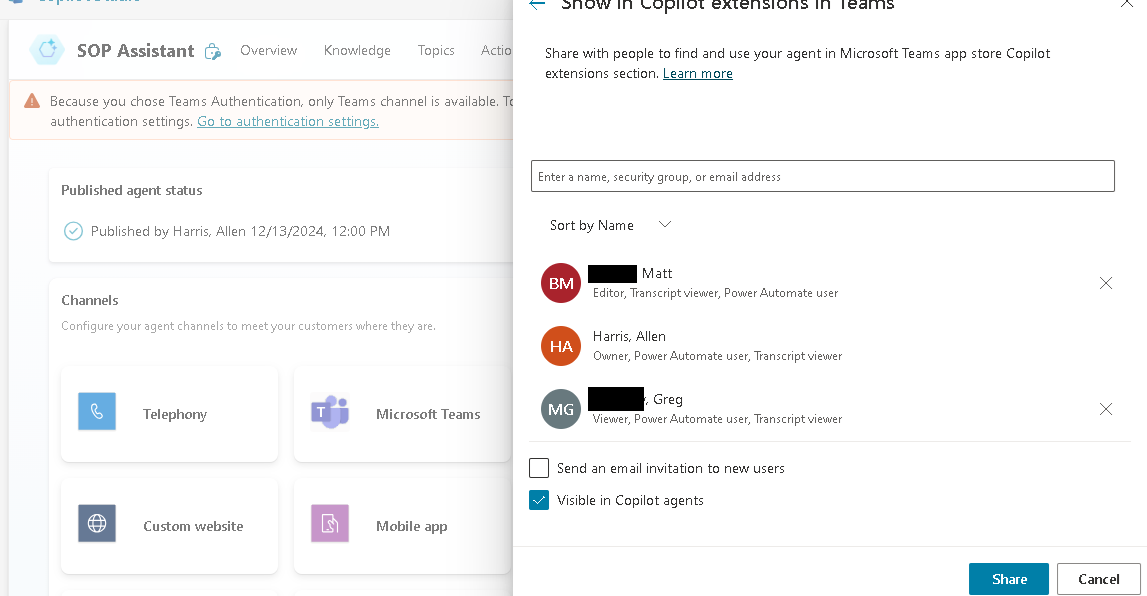1147x596 pixels.
Task: Click the Share button
Action: coord(1009,579)
